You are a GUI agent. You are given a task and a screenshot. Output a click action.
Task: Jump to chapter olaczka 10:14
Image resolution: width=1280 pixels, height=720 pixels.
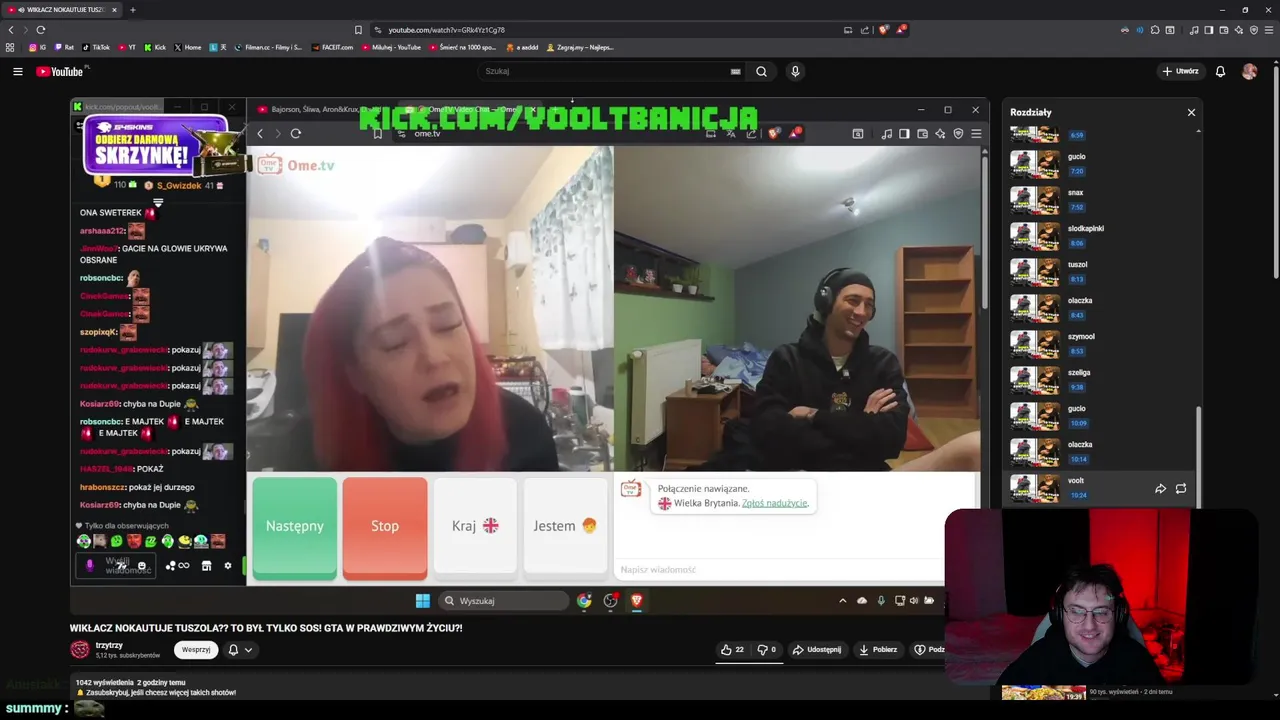[1100, 452]
